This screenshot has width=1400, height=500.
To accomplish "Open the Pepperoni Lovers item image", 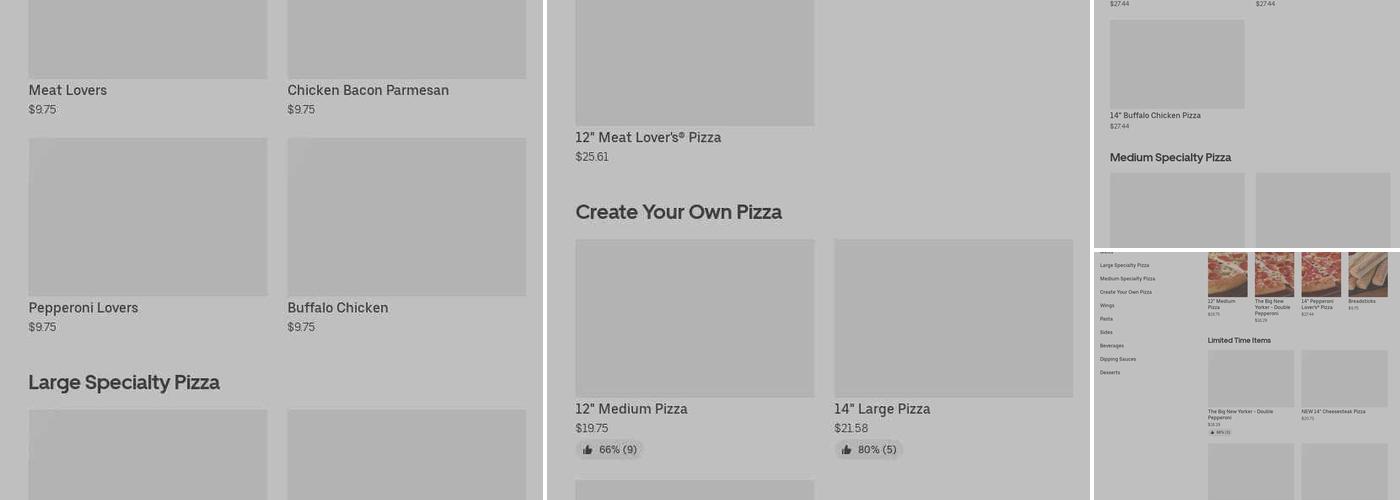I will (x=148, y=217).
